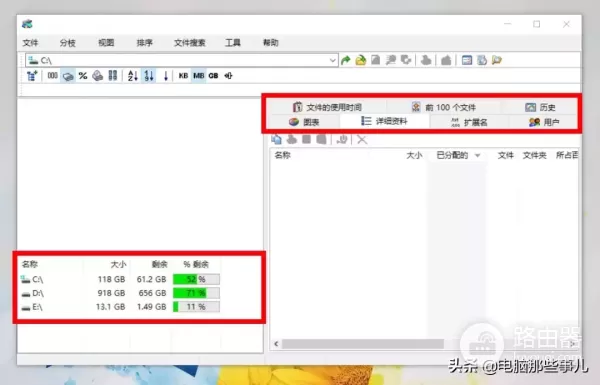Click the 52 % free space bar
Screen dimensions: 600x385
coord(196,279)
